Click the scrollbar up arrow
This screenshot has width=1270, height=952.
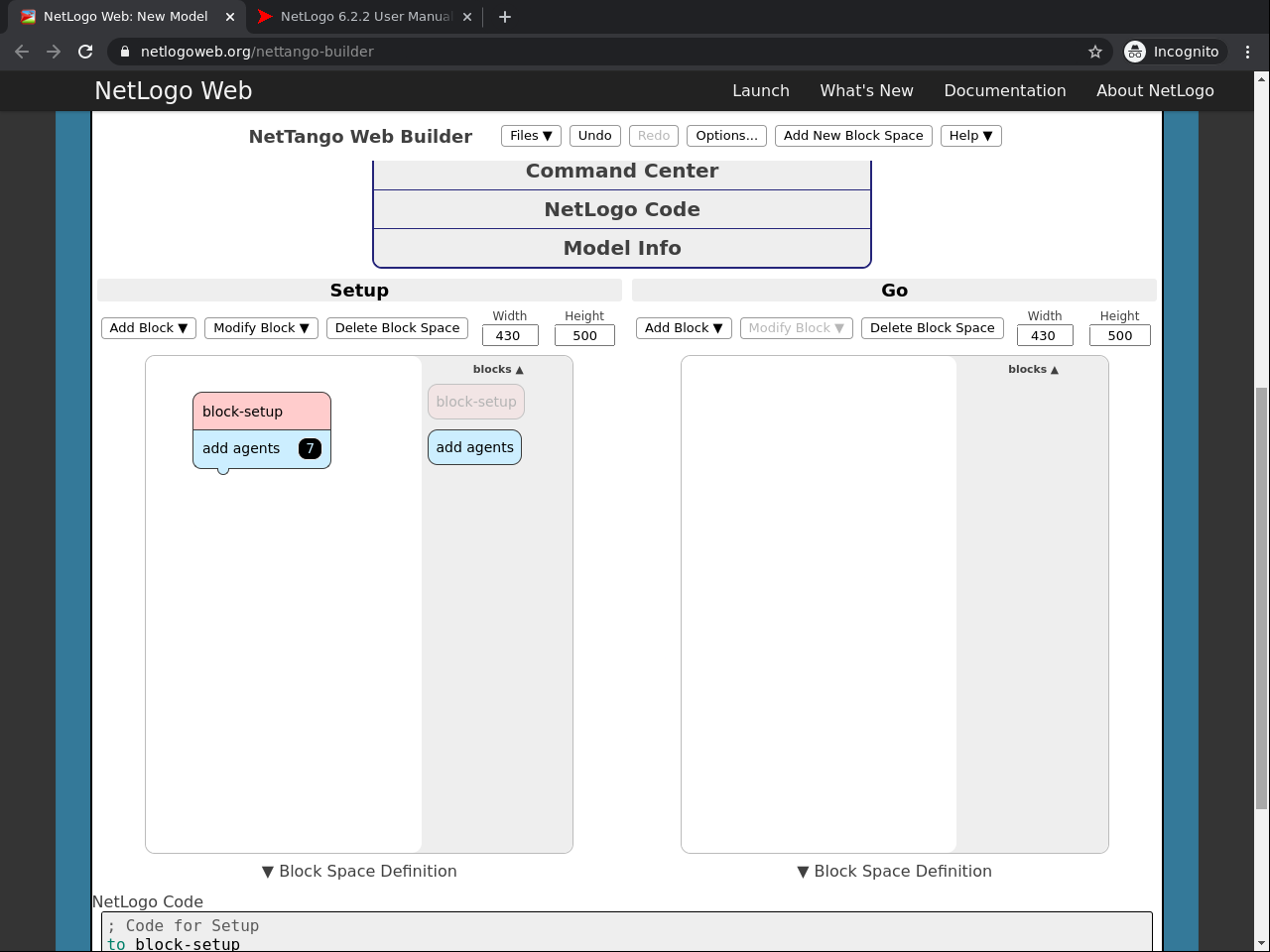tap(1262, 78)
